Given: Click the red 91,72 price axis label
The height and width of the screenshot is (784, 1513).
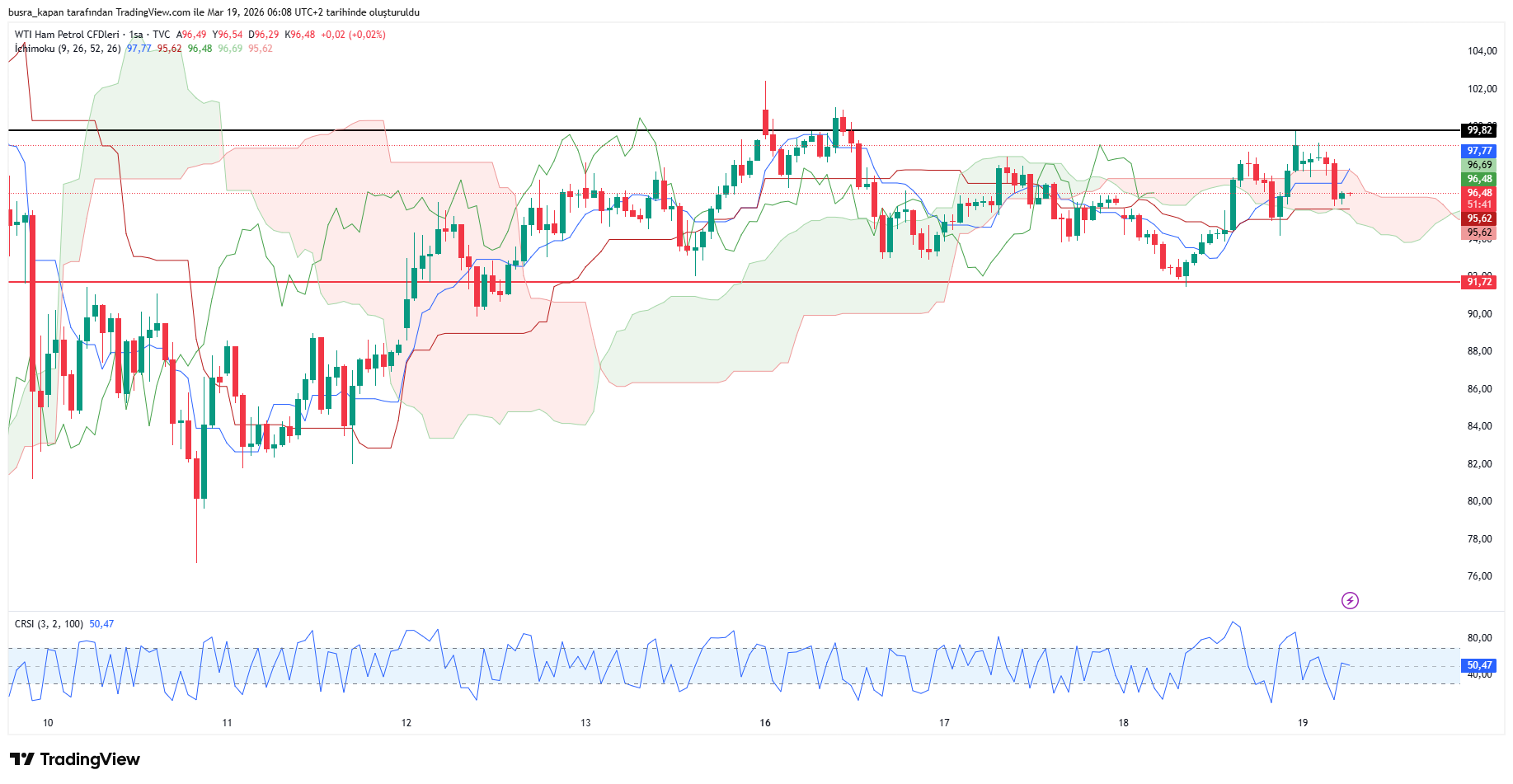Looking at the screenshot, I should coord(1479,282).
